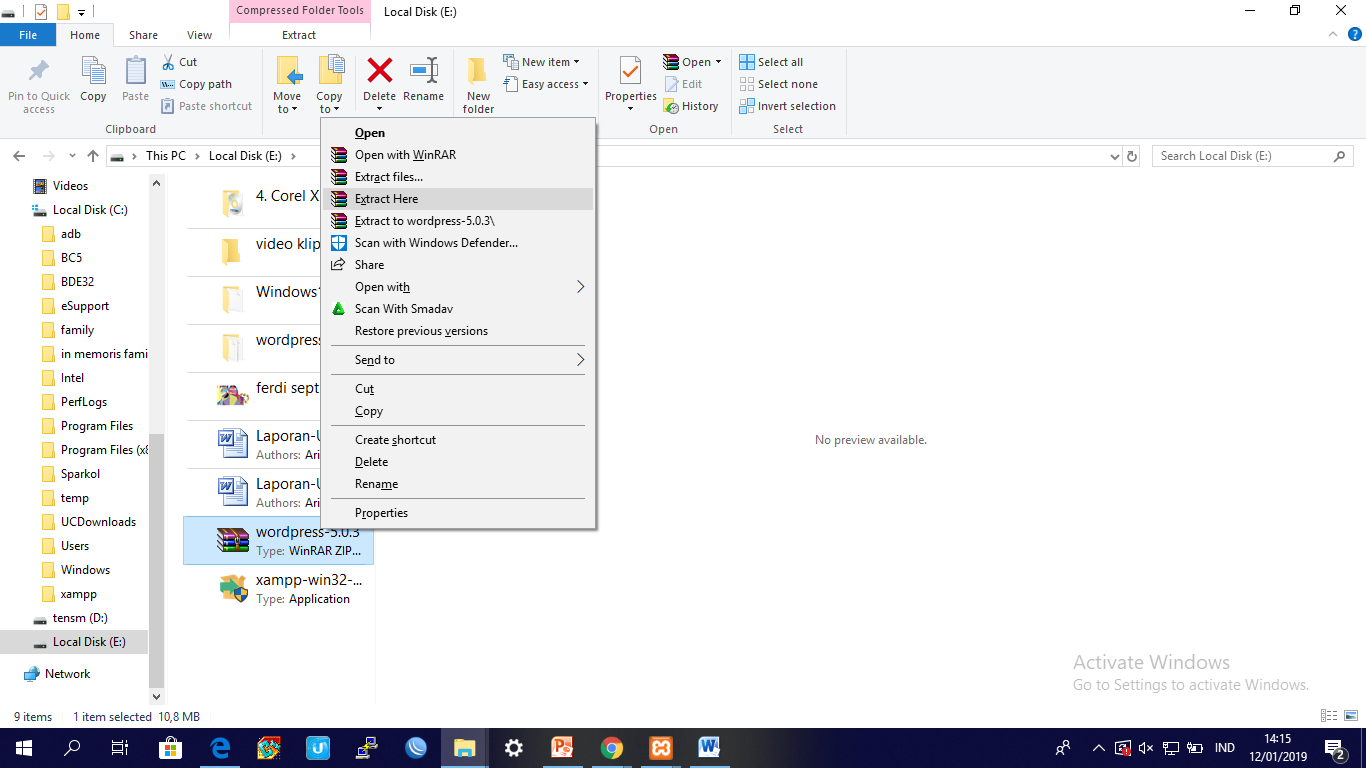Open the Extract tab

point(299,35)
